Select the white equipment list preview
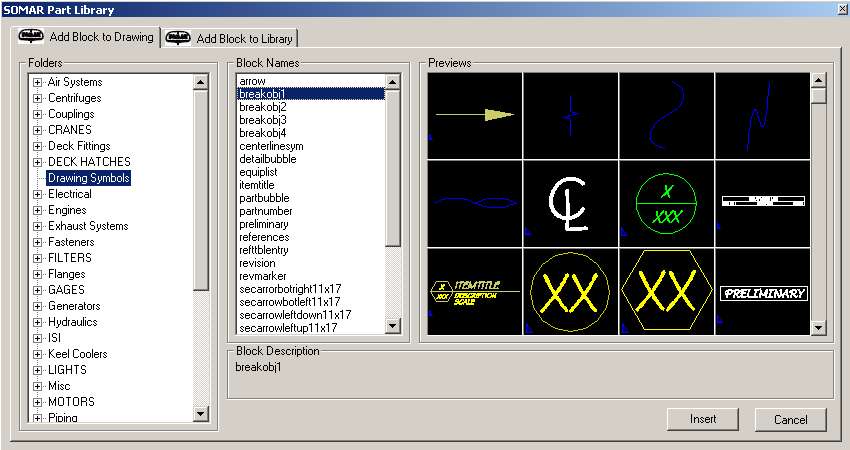850x450 pixels. coord(763,203)
